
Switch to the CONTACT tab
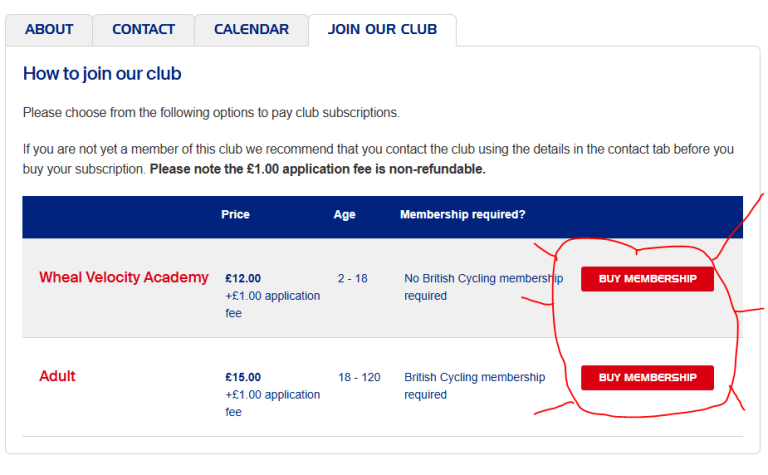(144, 30)
